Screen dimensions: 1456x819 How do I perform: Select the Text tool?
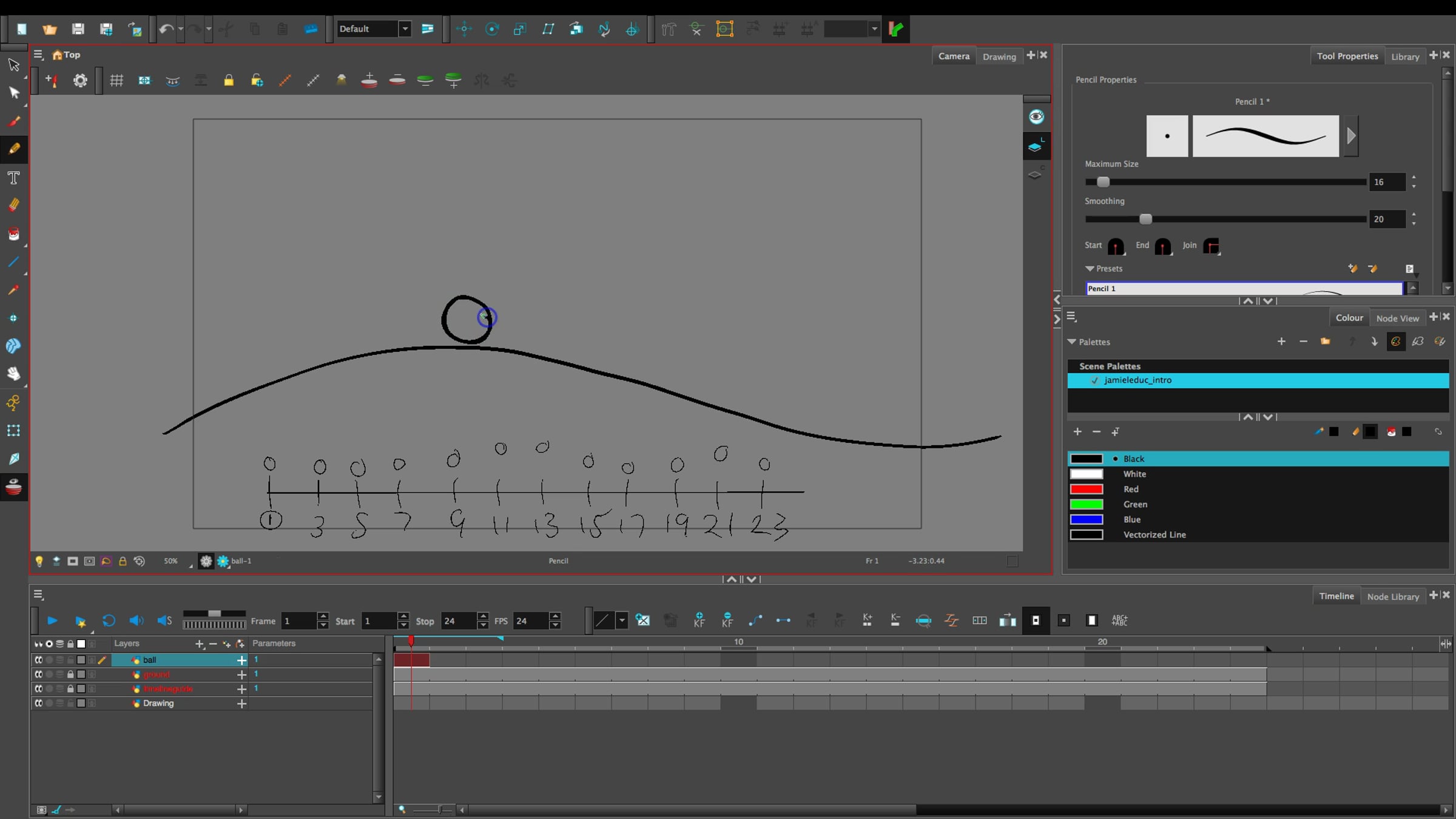click(14, 178)
